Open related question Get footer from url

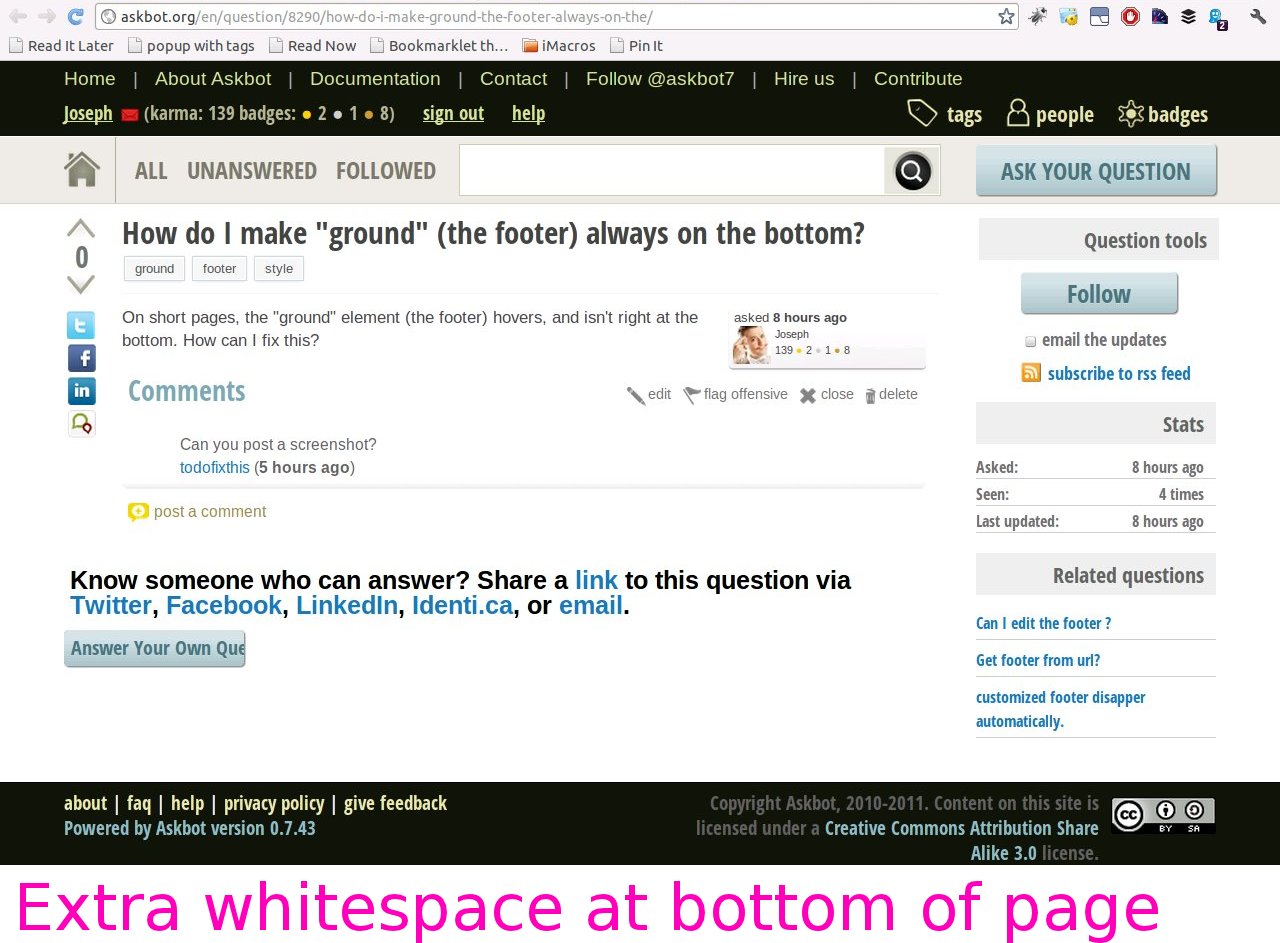(x=1038, y=661)
